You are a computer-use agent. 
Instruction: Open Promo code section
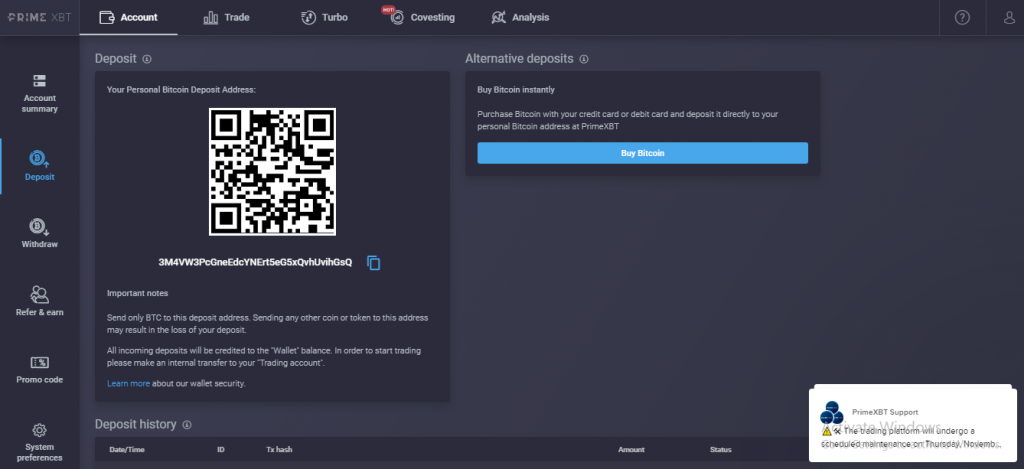pyautogui.click(x=39, y=370)
